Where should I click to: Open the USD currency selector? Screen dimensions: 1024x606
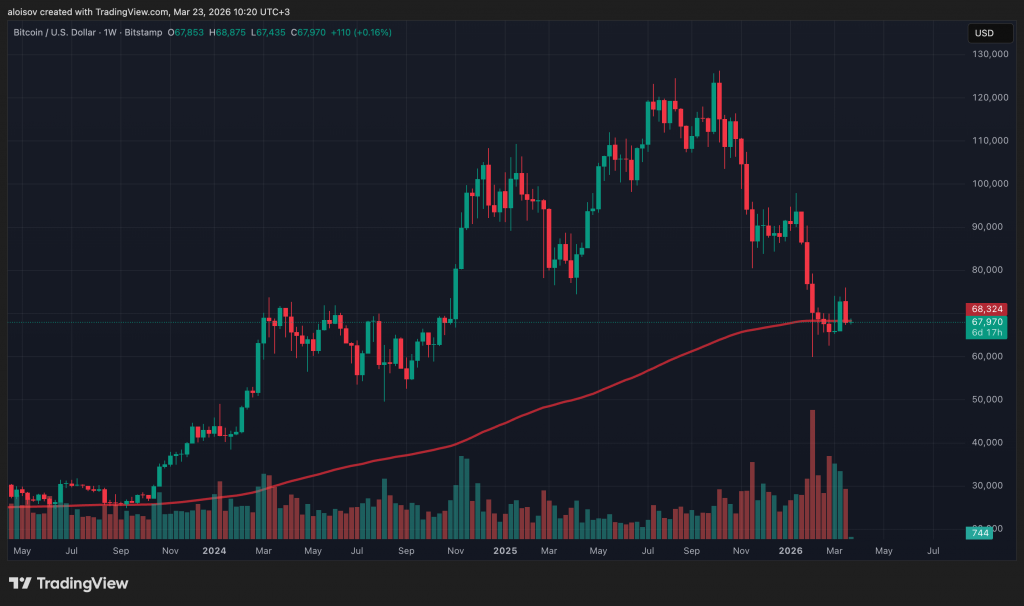pyautogui.click(x=984, y=33)
